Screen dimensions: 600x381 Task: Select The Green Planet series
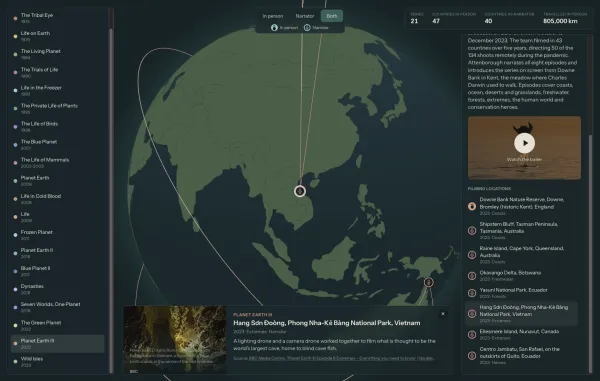coord(57,325)
